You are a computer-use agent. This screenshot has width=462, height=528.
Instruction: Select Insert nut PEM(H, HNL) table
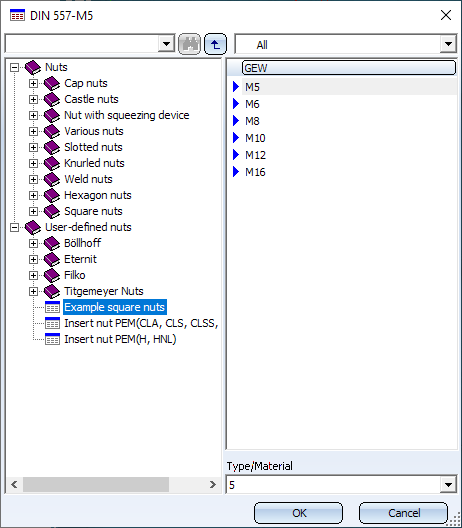120,339
